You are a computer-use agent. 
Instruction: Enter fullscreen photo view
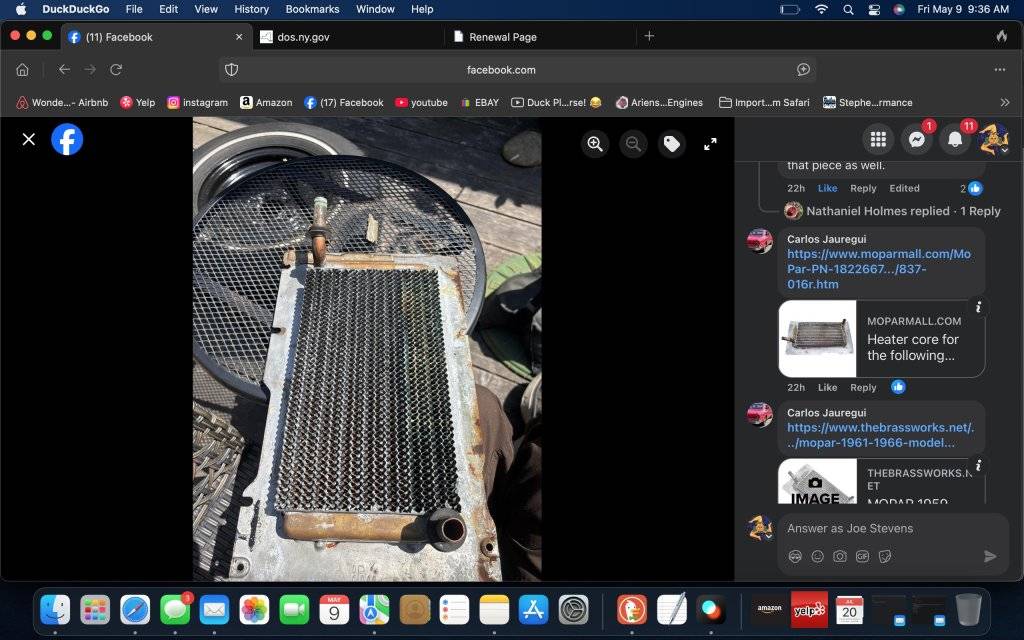(x=710, y=144)
